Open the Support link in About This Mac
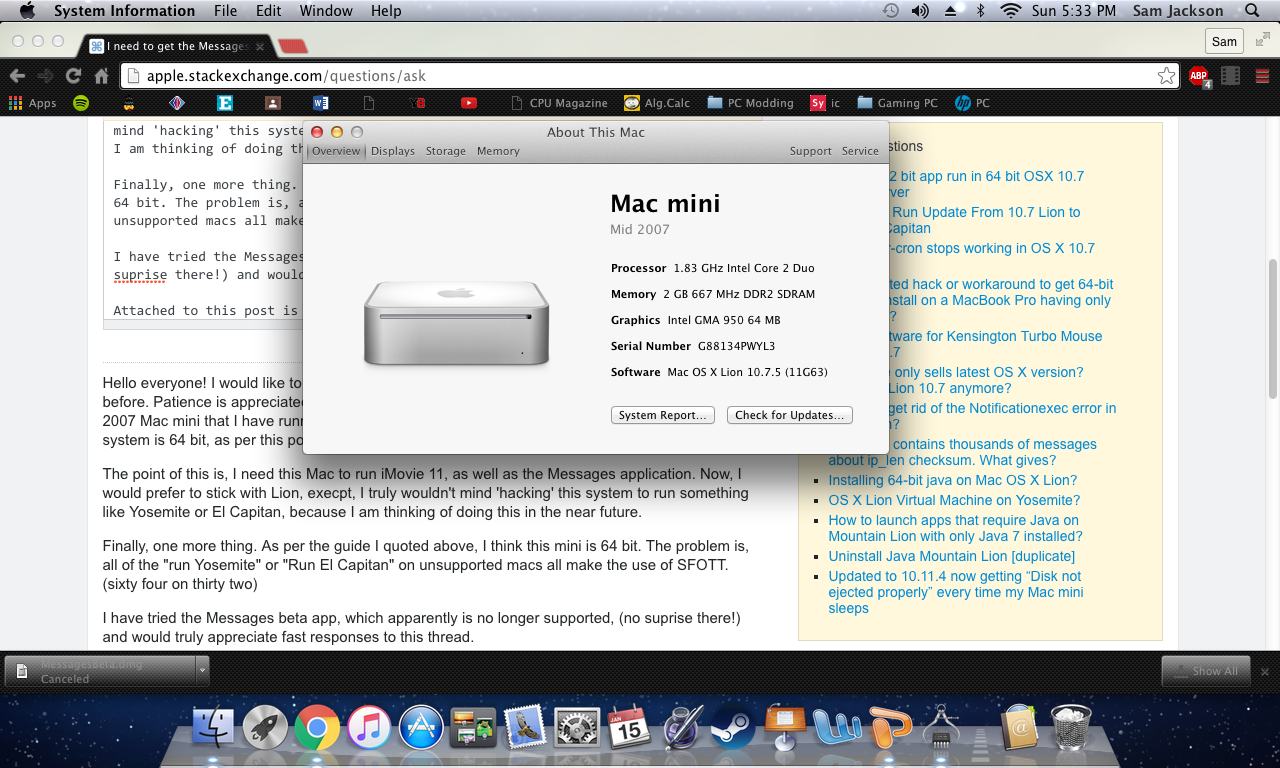 (810, 151)
